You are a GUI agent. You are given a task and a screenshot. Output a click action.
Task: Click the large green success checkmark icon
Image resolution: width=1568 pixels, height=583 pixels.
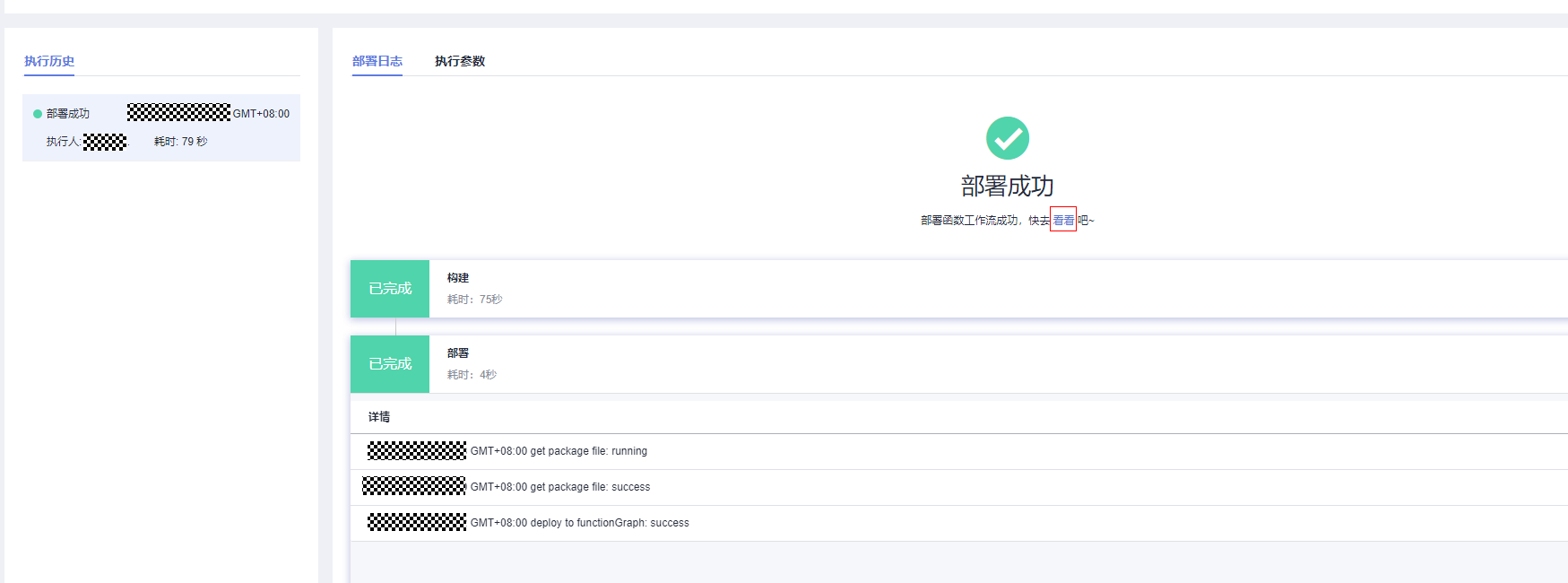pyautogui.click(x=1007, y=138)
